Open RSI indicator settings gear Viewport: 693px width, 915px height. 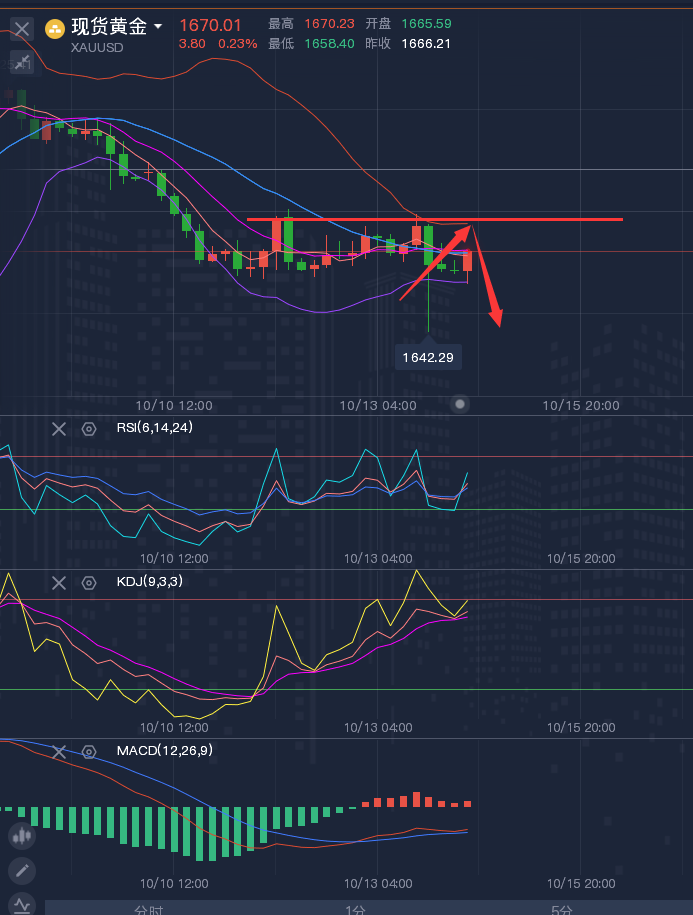(89, 429)
